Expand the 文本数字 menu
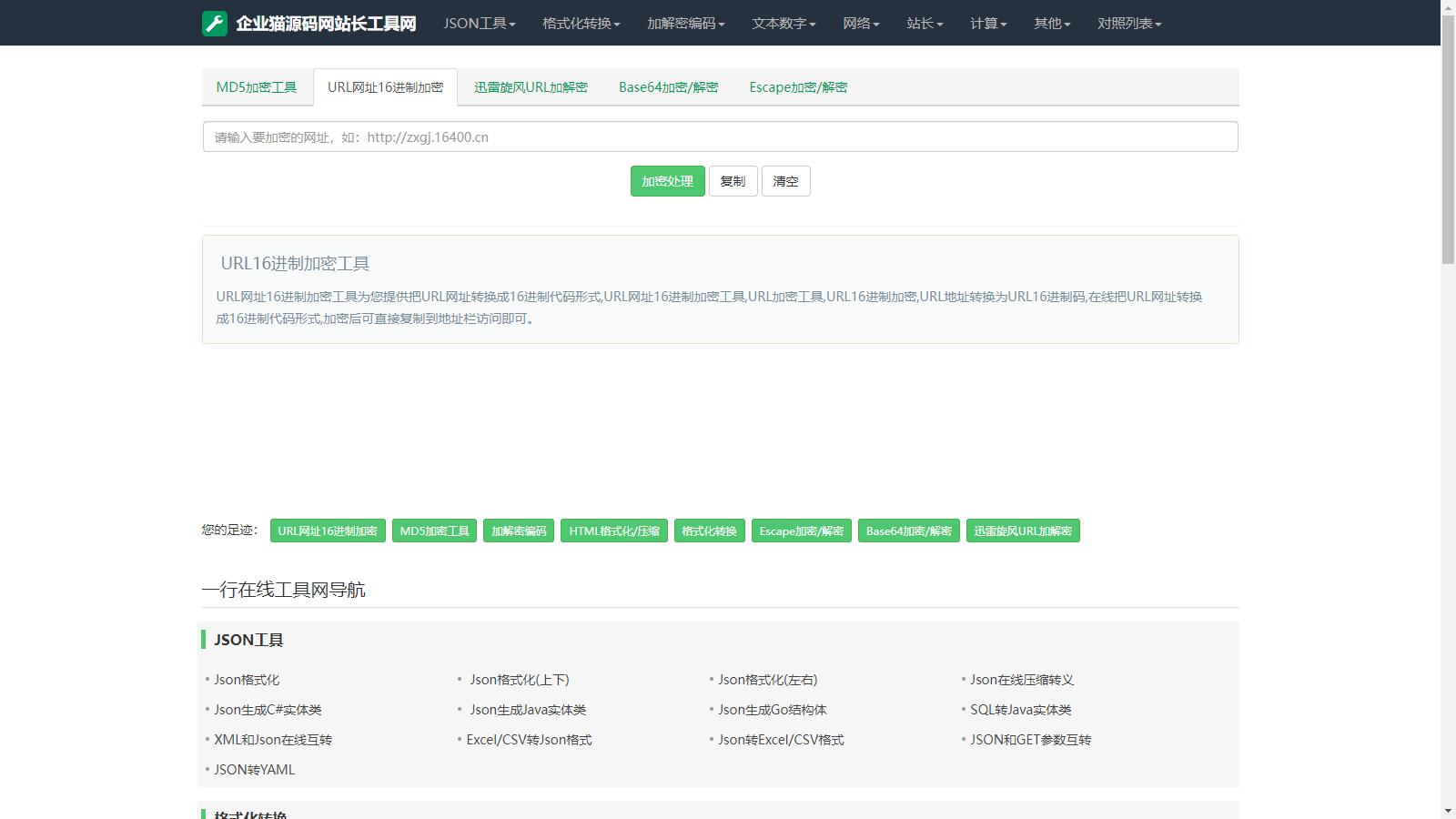 click(783, 24)
